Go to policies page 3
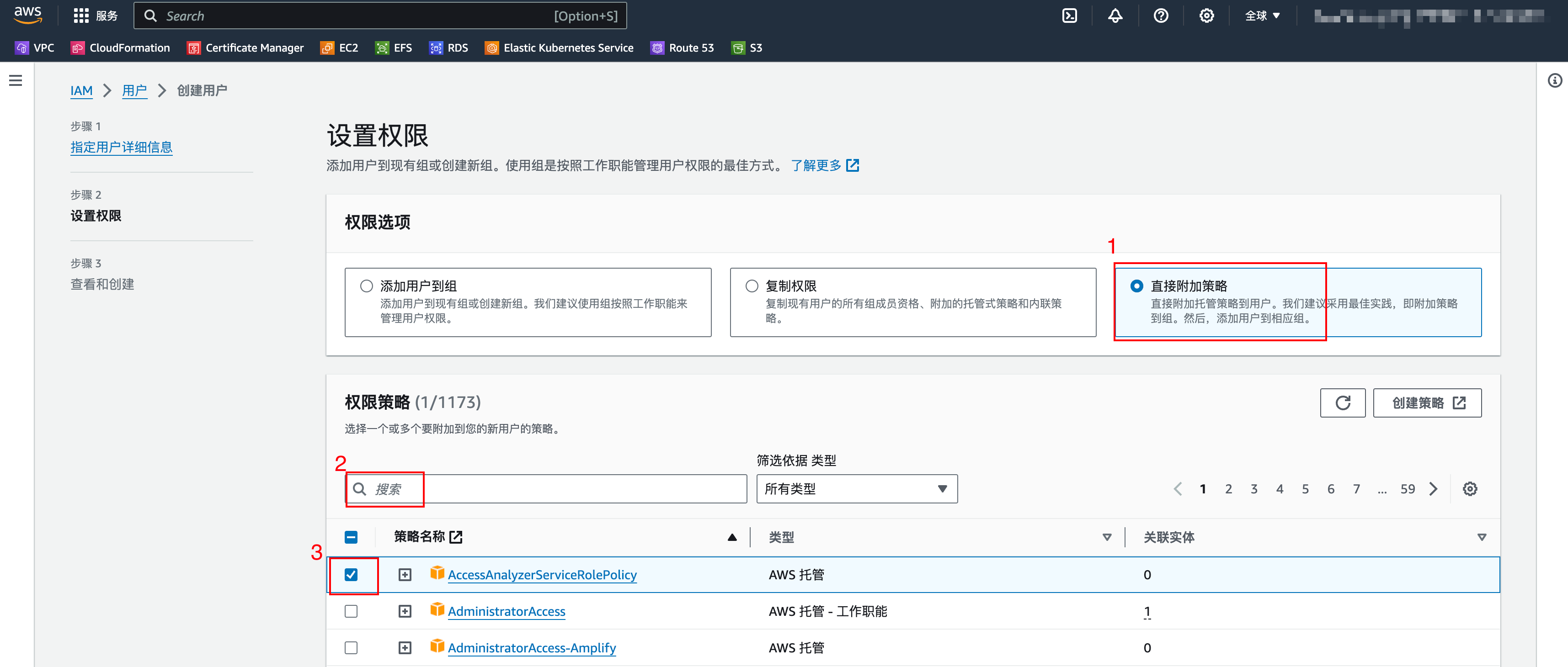The width and height of the screenshot is (1568, 667). (1254, 489)
